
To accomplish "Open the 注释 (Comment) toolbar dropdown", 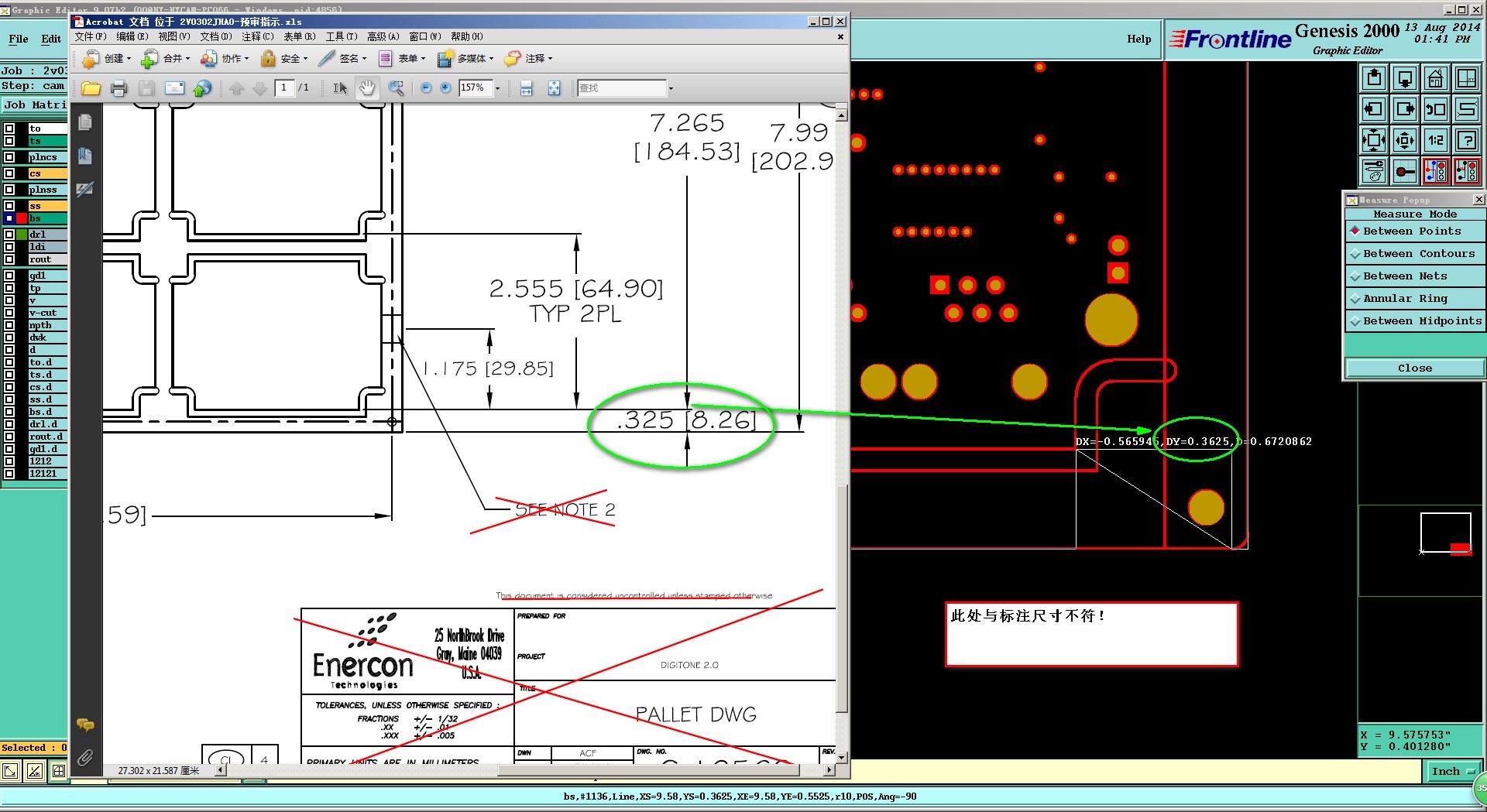I will pos(528,59).
